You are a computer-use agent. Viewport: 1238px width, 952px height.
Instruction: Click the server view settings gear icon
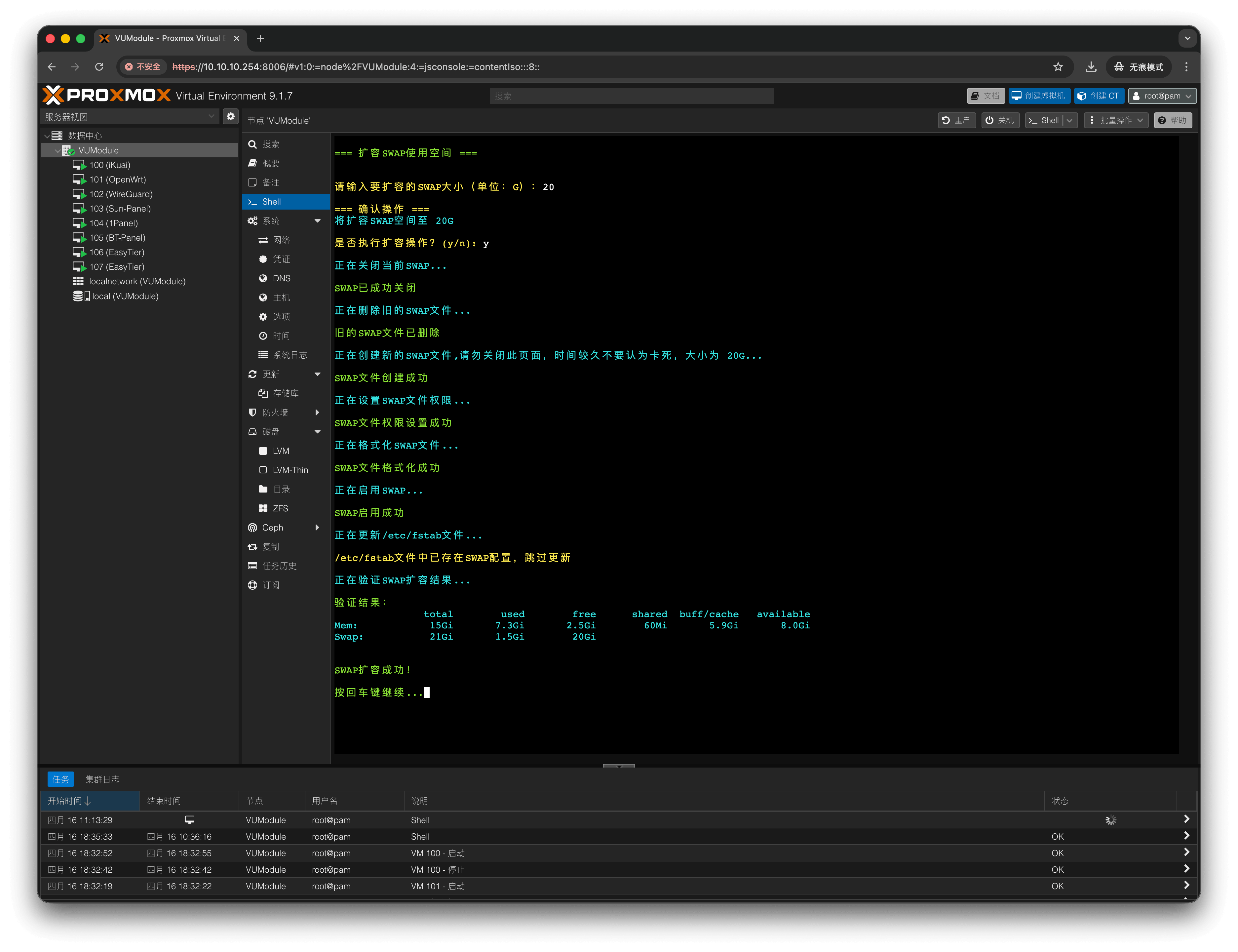231,117
